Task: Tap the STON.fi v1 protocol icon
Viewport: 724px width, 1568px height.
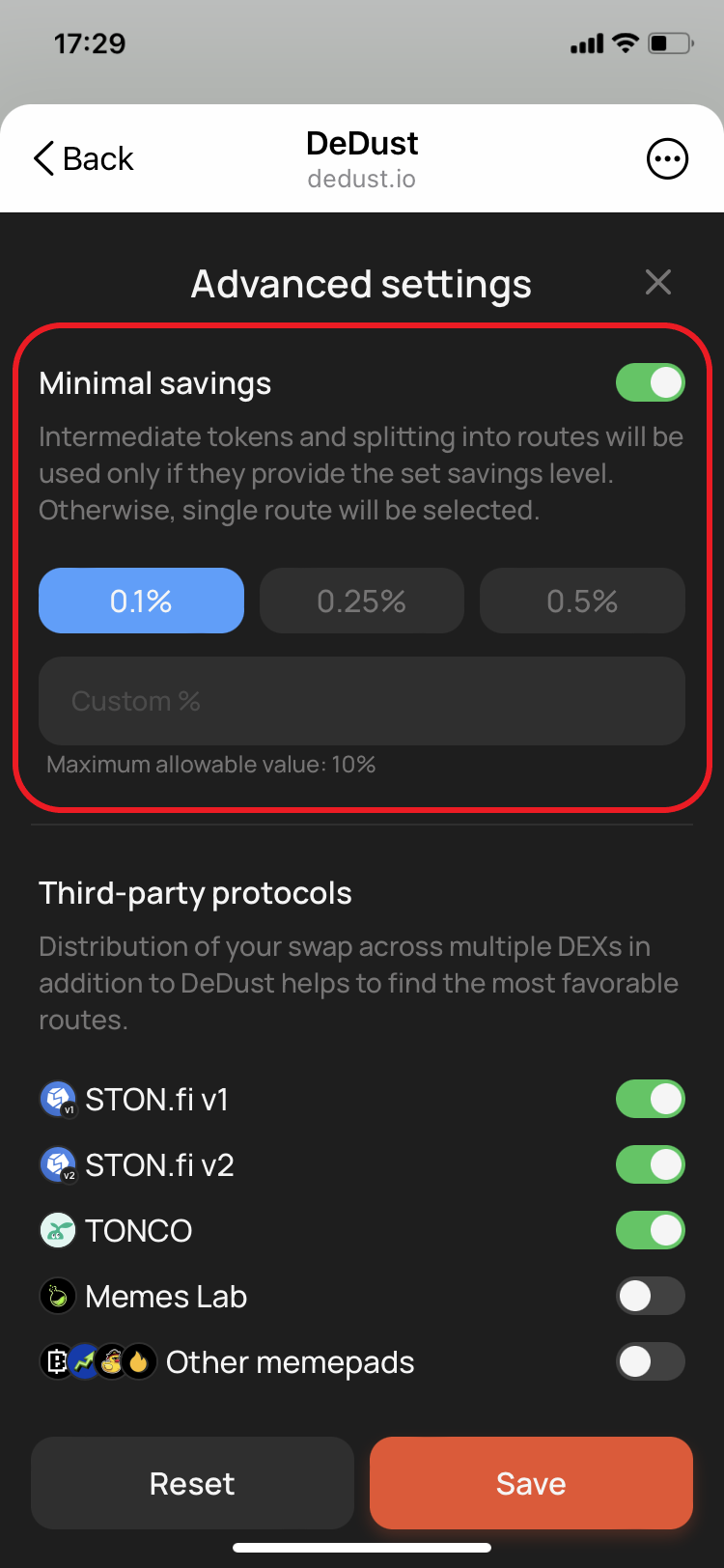Action: (x=58, y=1099)
